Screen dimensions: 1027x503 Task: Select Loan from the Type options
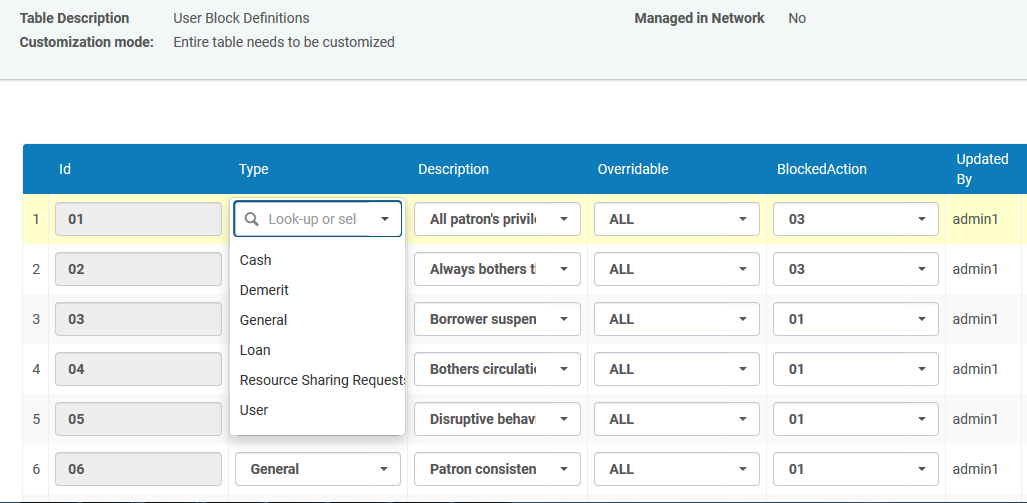(x=255, y=350)
